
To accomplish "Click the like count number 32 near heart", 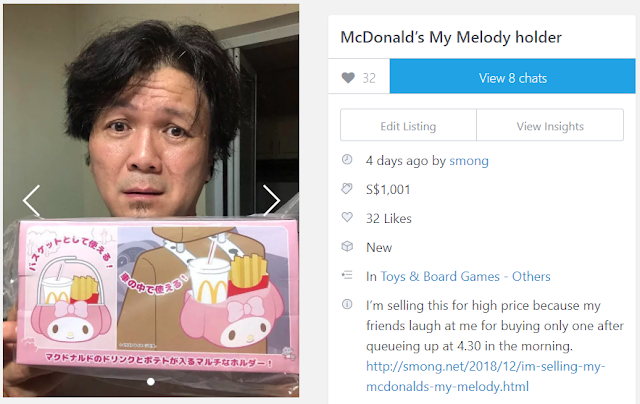I will coord(369,78).
